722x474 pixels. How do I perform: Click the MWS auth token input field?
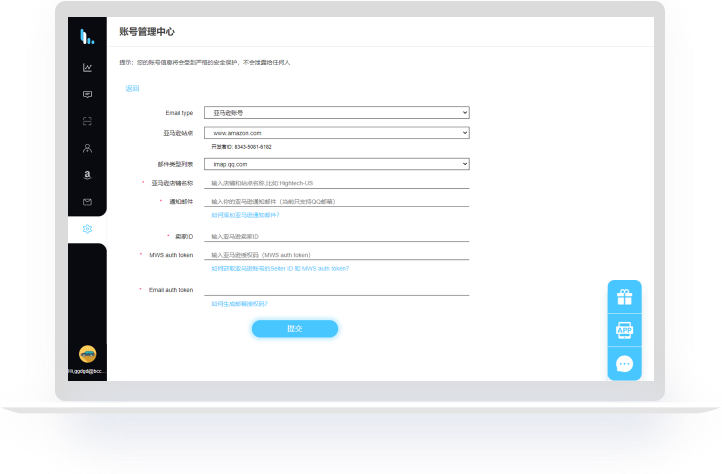tap(337, 255)
